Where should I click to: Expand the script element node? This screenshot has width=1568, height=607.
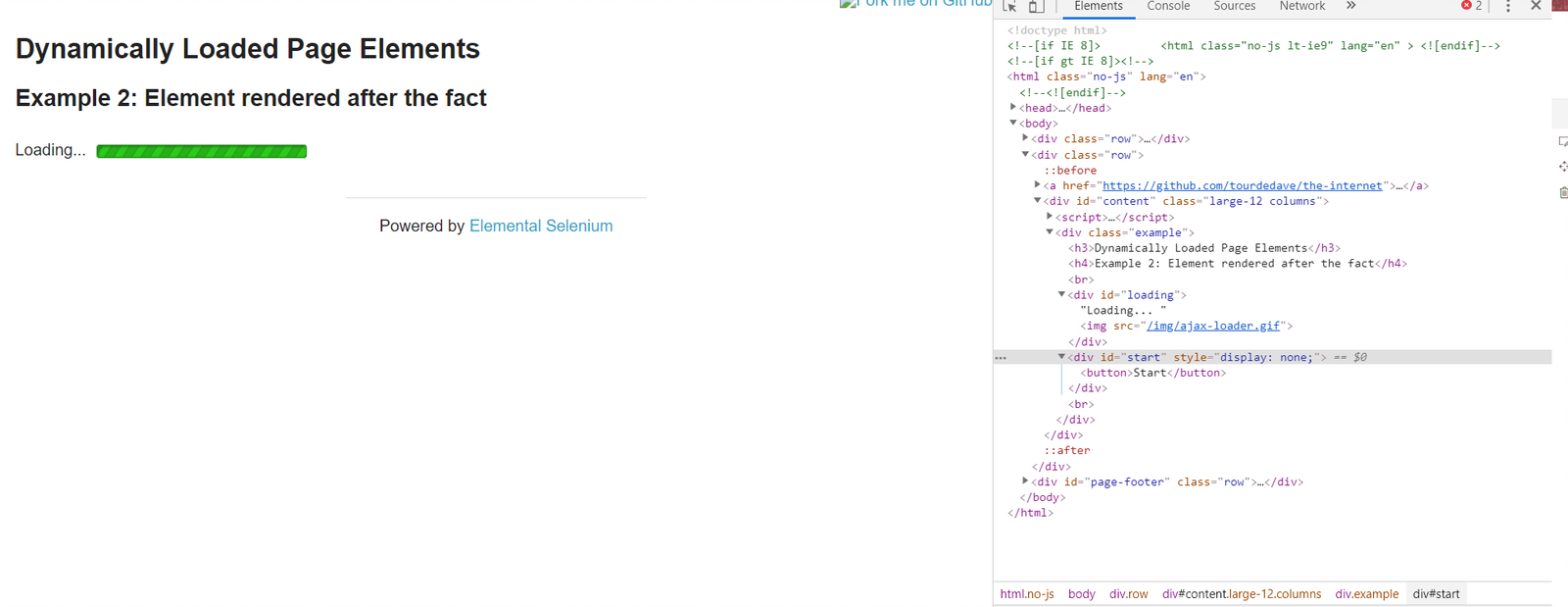(1050, 217)
